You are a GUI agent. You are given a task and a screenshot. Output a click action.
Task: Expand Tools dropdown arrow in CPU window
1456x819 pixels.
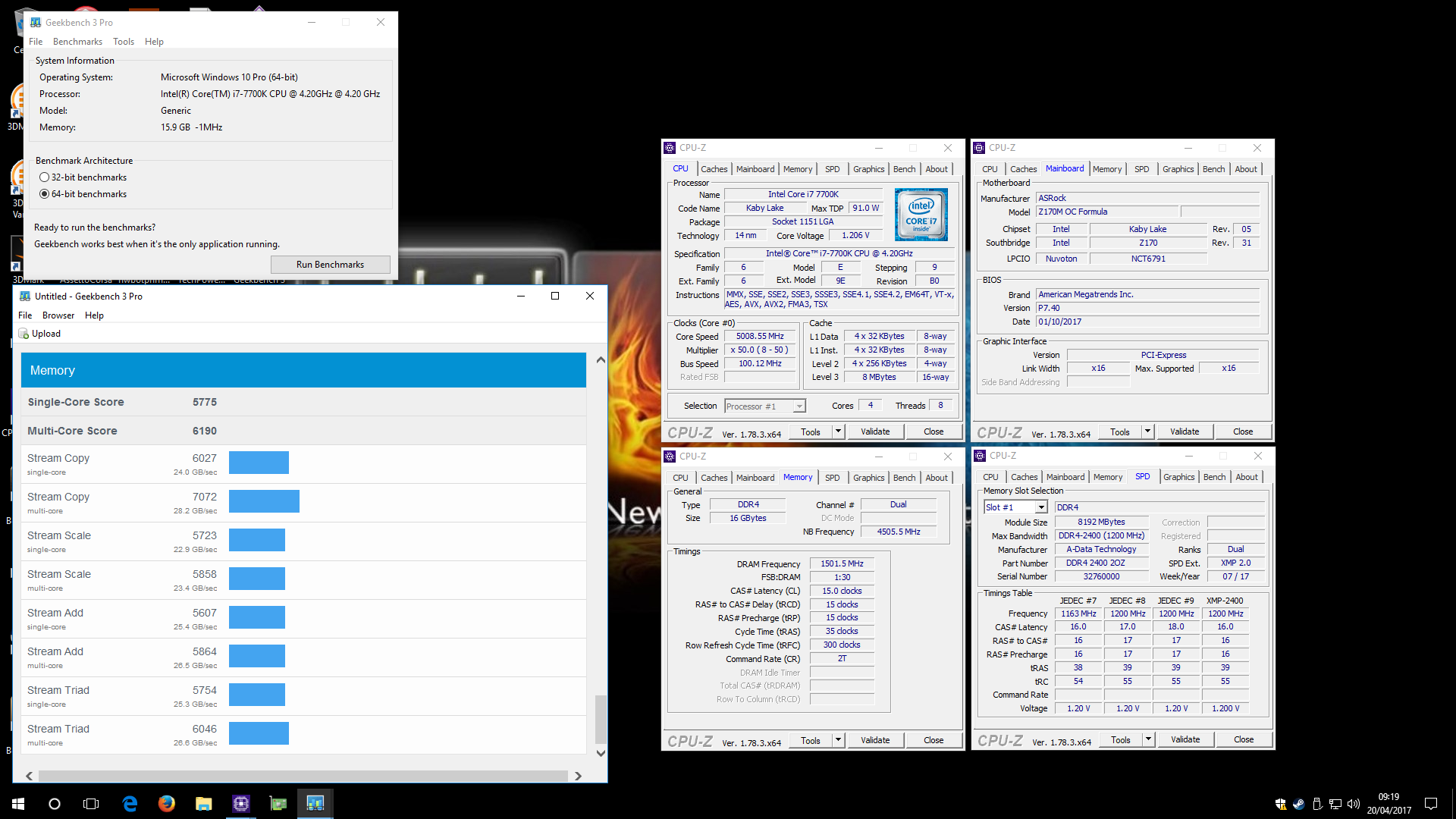[838, 431]
